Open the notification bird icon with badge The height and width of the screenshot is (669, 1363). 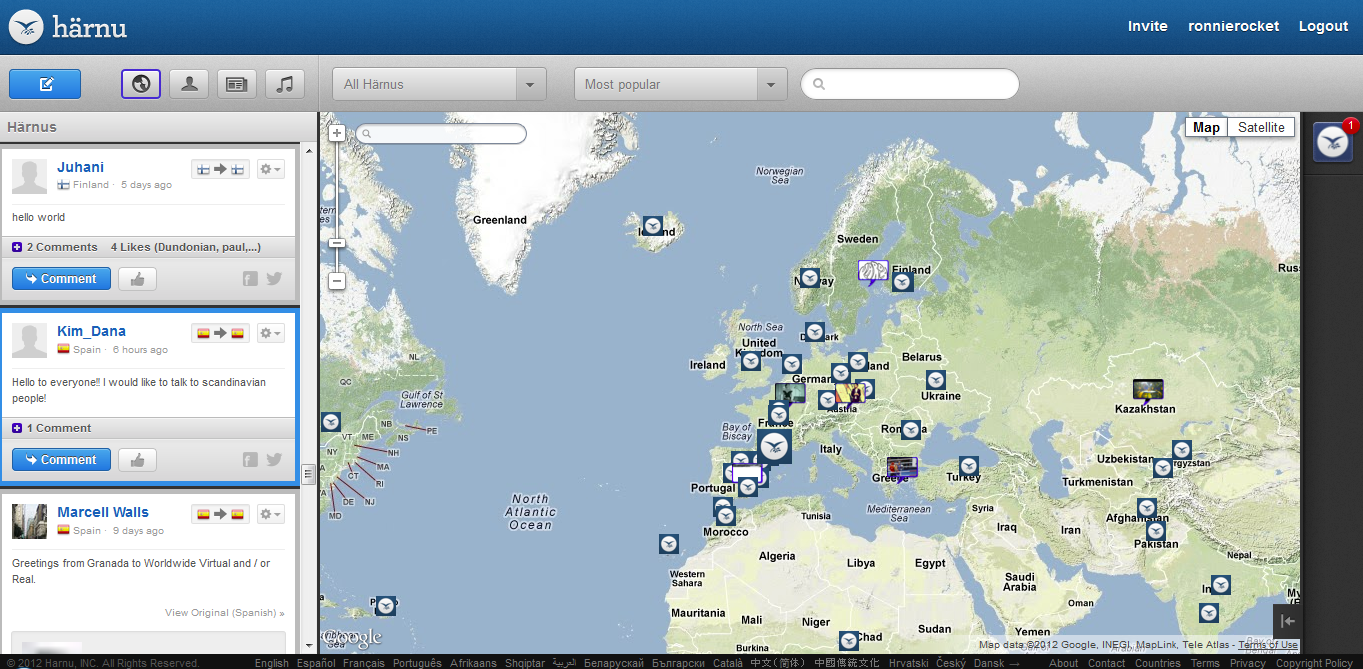click(x=1332, y=142)
